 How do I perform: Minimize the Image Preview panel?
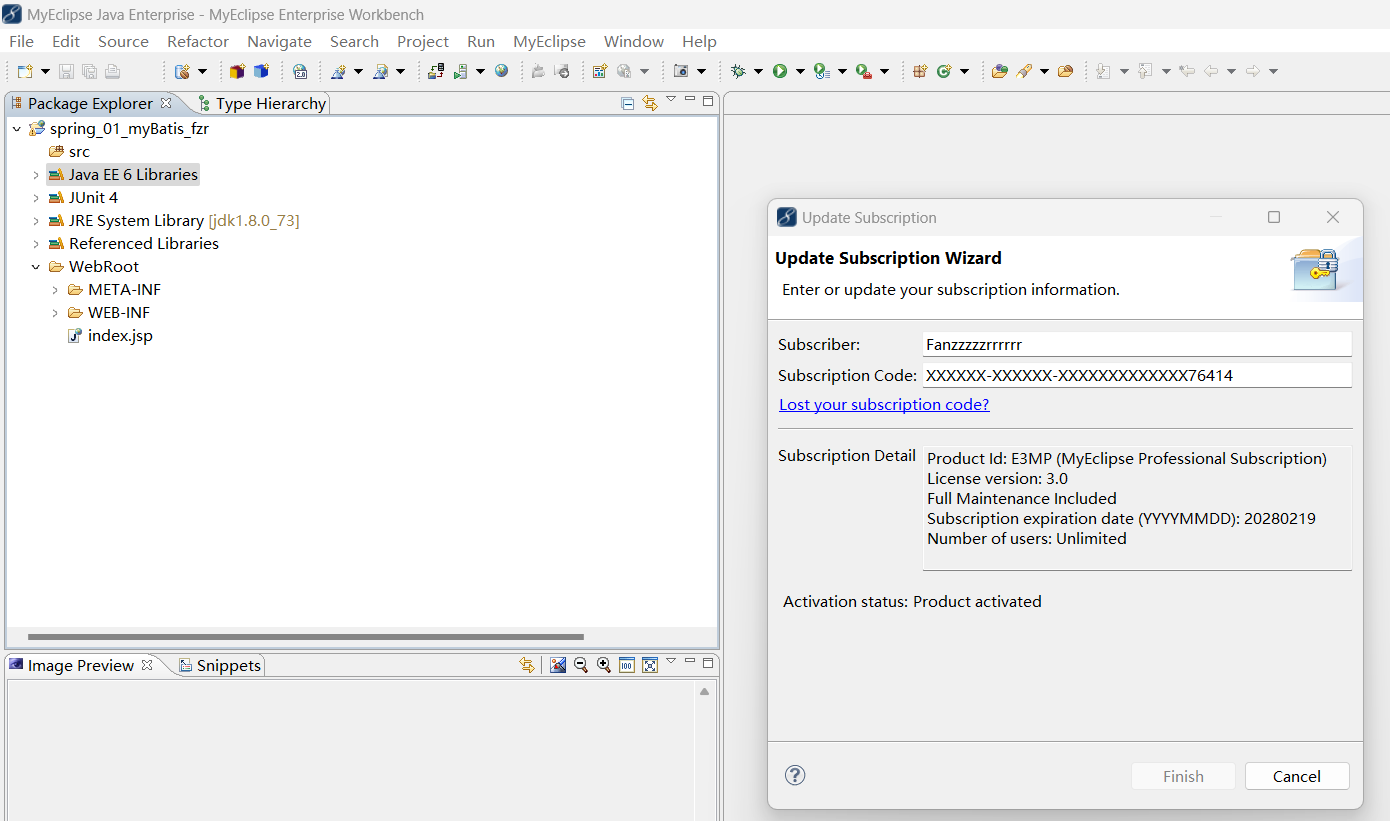click(690, 662)
